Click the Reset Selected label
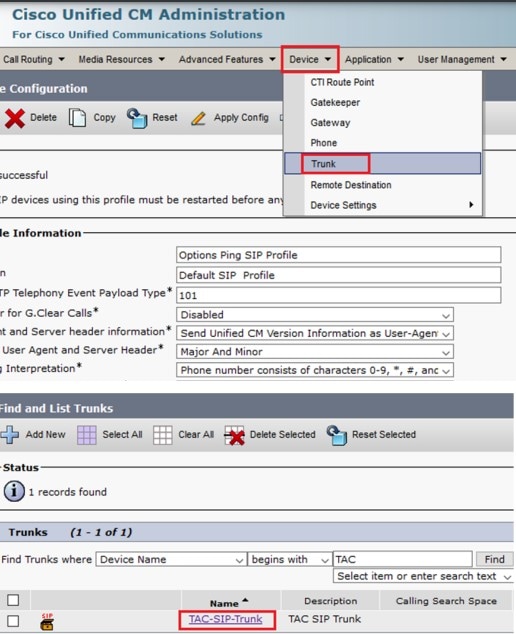The height and width of the screenshot is (634, 516). click(384, 435)
